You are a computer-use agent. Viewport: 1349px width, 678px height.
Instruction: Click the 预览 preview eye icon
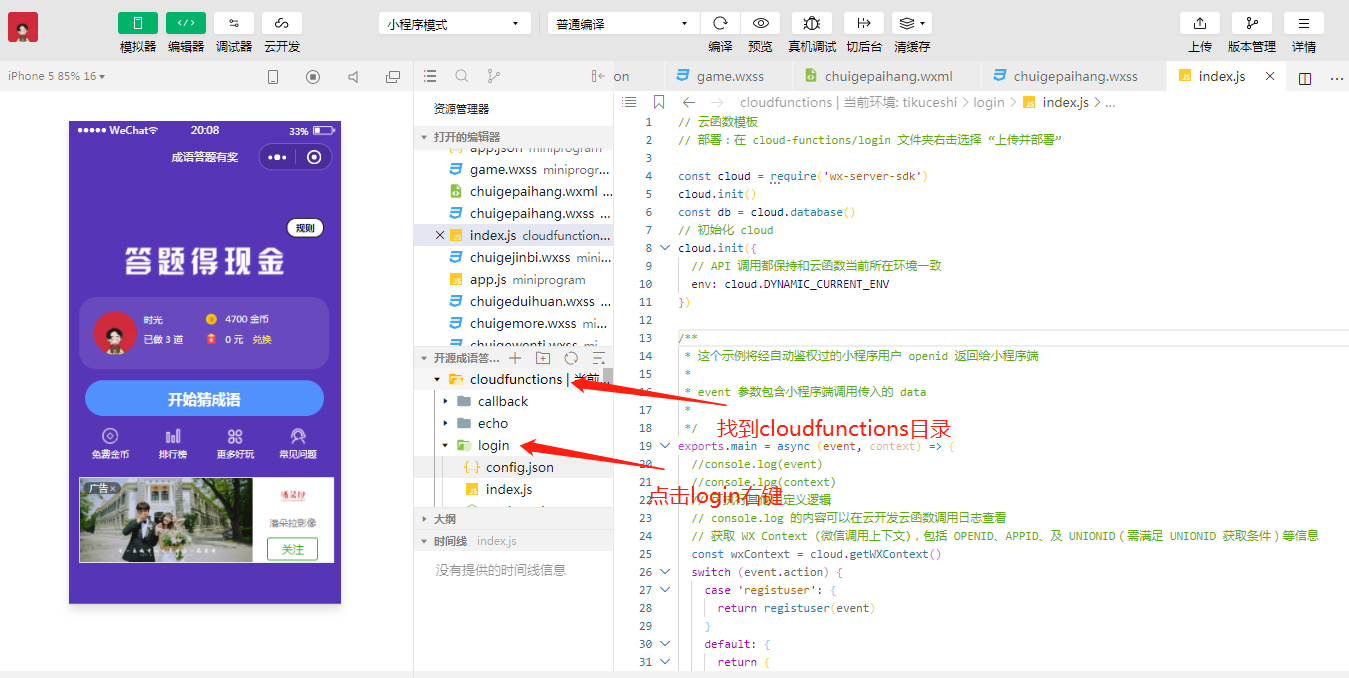(760, 23)
